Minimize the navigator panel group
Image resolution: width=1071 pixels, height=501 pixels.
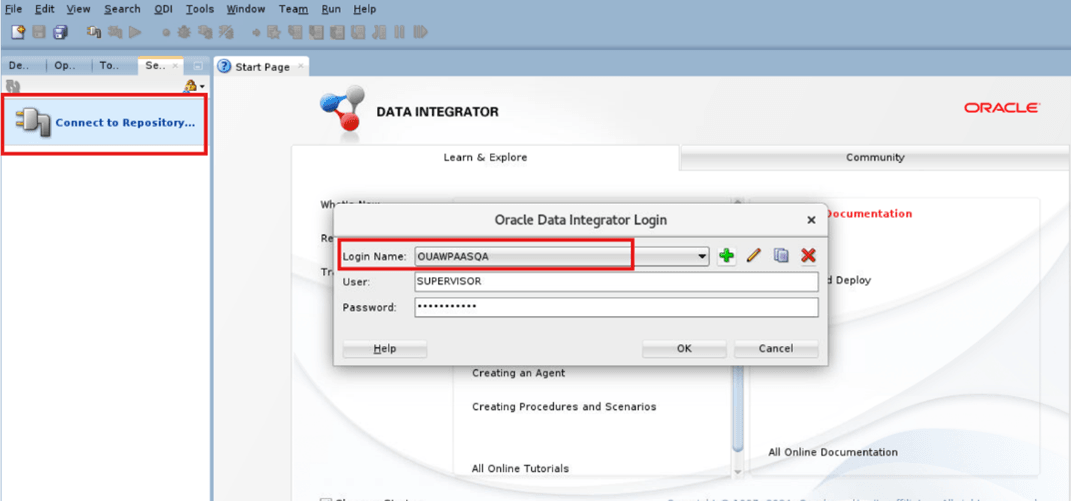click(x=197, y=66)
